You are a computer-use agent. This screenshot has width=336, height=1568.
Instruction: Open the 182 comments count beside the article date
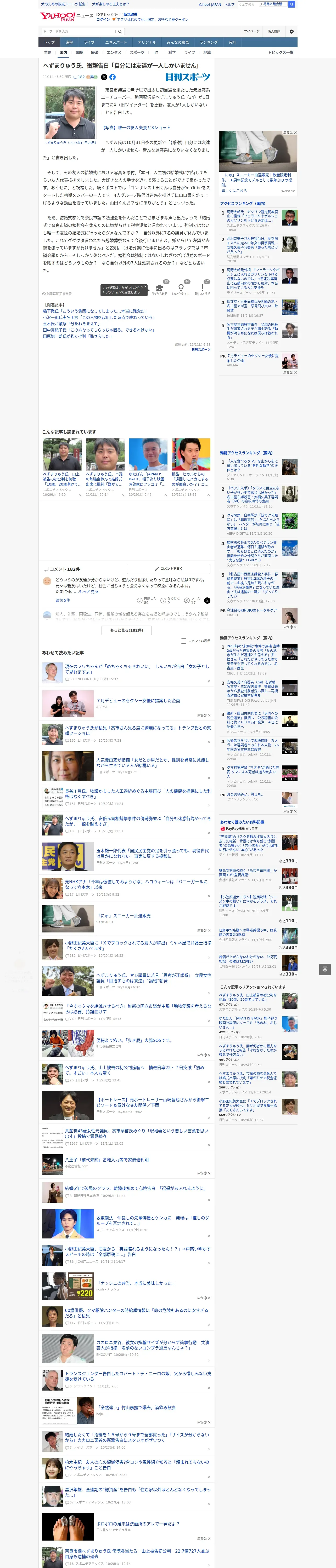point(79,77)
